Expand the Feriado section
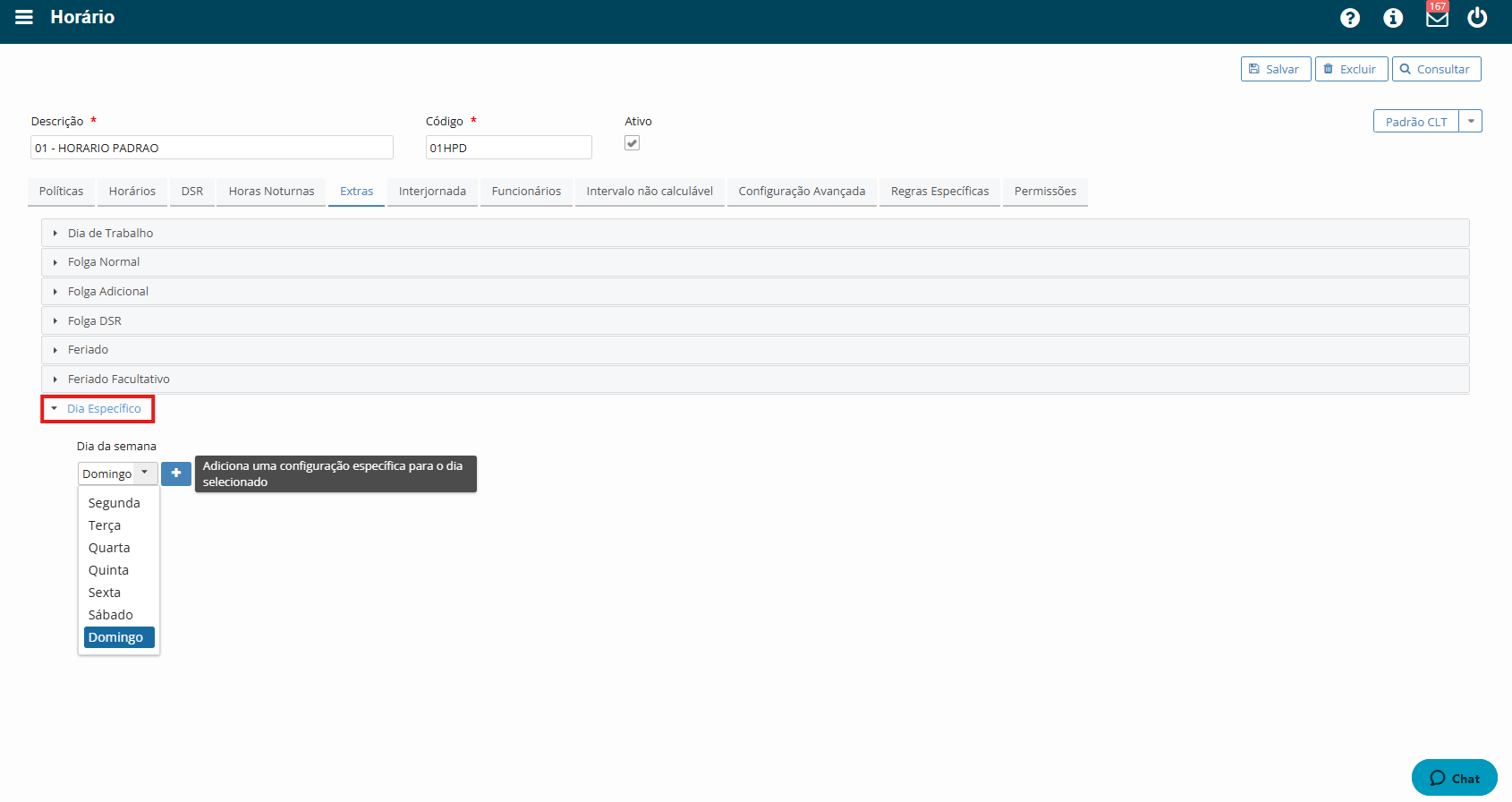The image size is (1512, 802). pyautogui.click(x=755, y=350)
